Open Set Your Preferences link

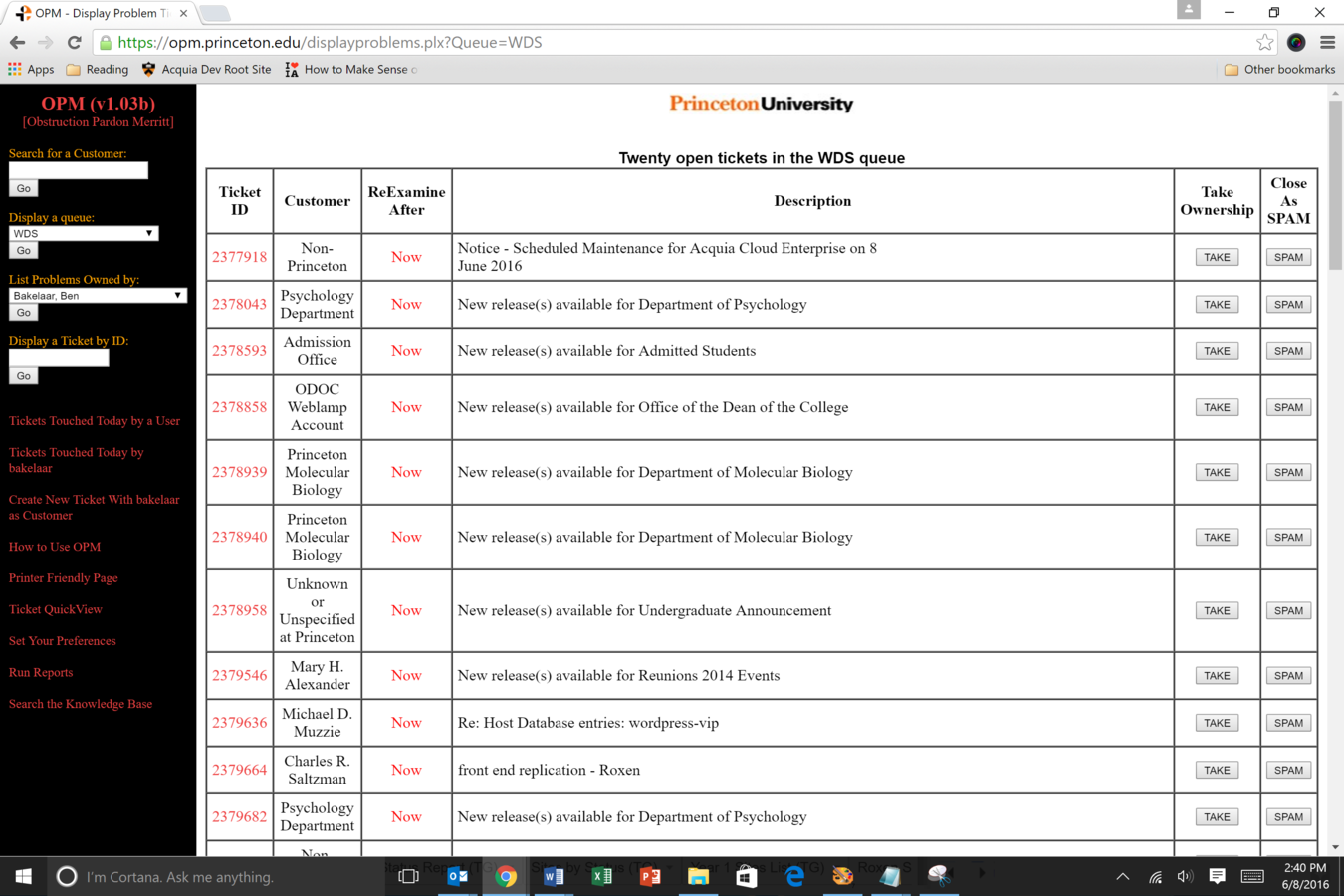click(63, 641)
